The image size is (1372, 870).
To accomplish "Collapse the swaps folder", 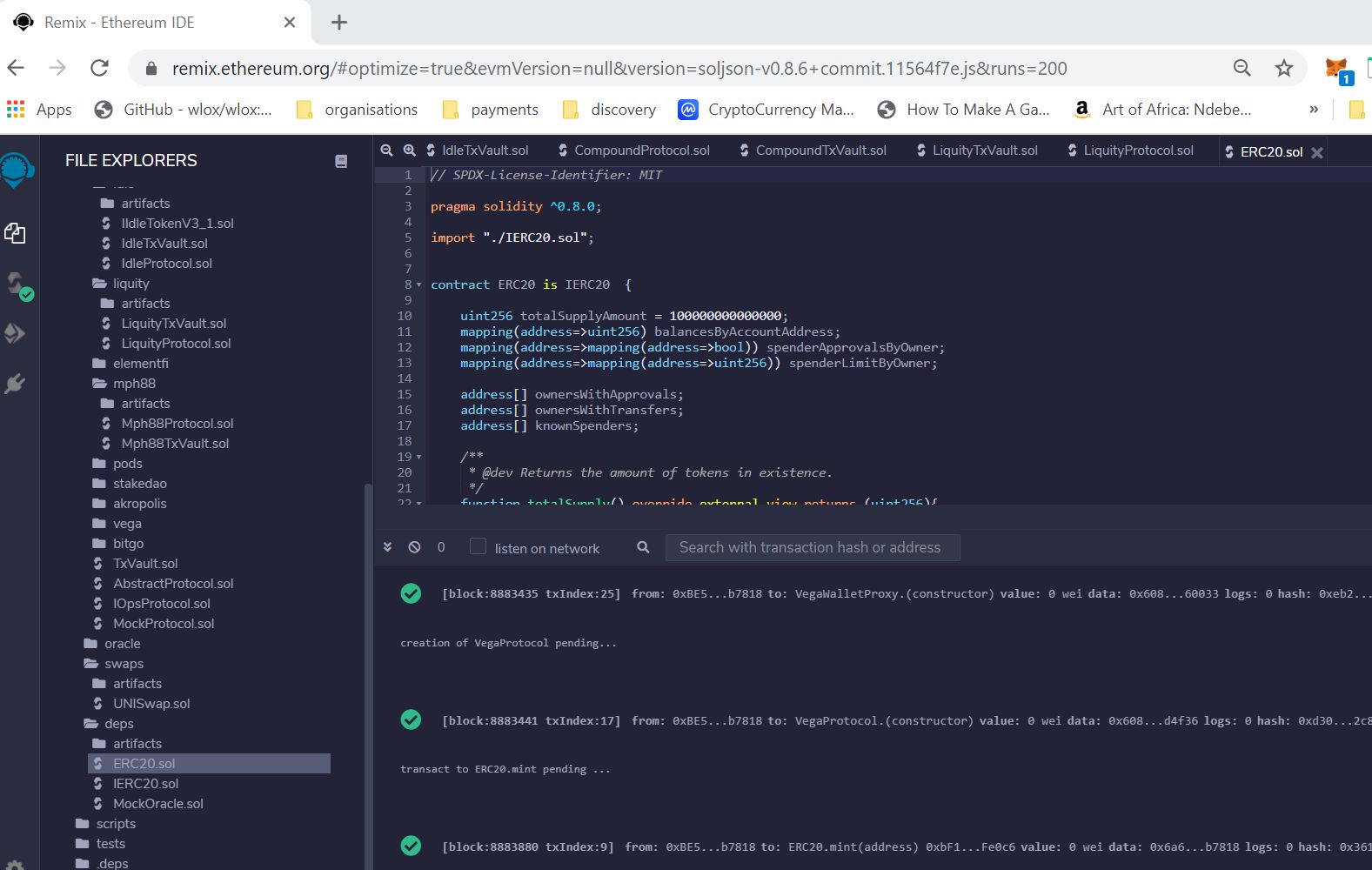I will pyautogui.click(x=114, y=664).
